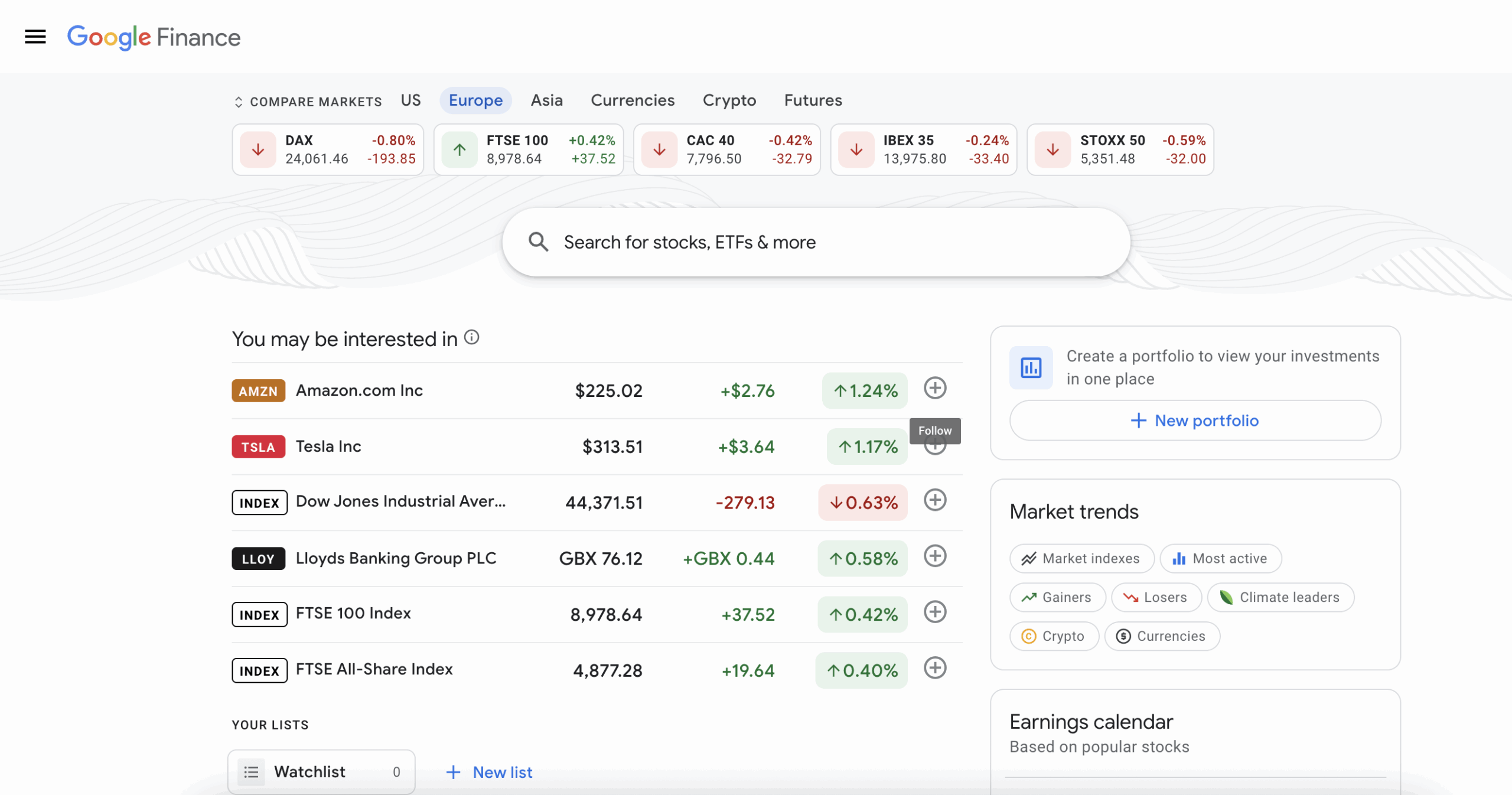The height and width of the screenshot is (795, 1512).
Task: Open Currencies chip in Market trends
Action: click(1162, 637)
